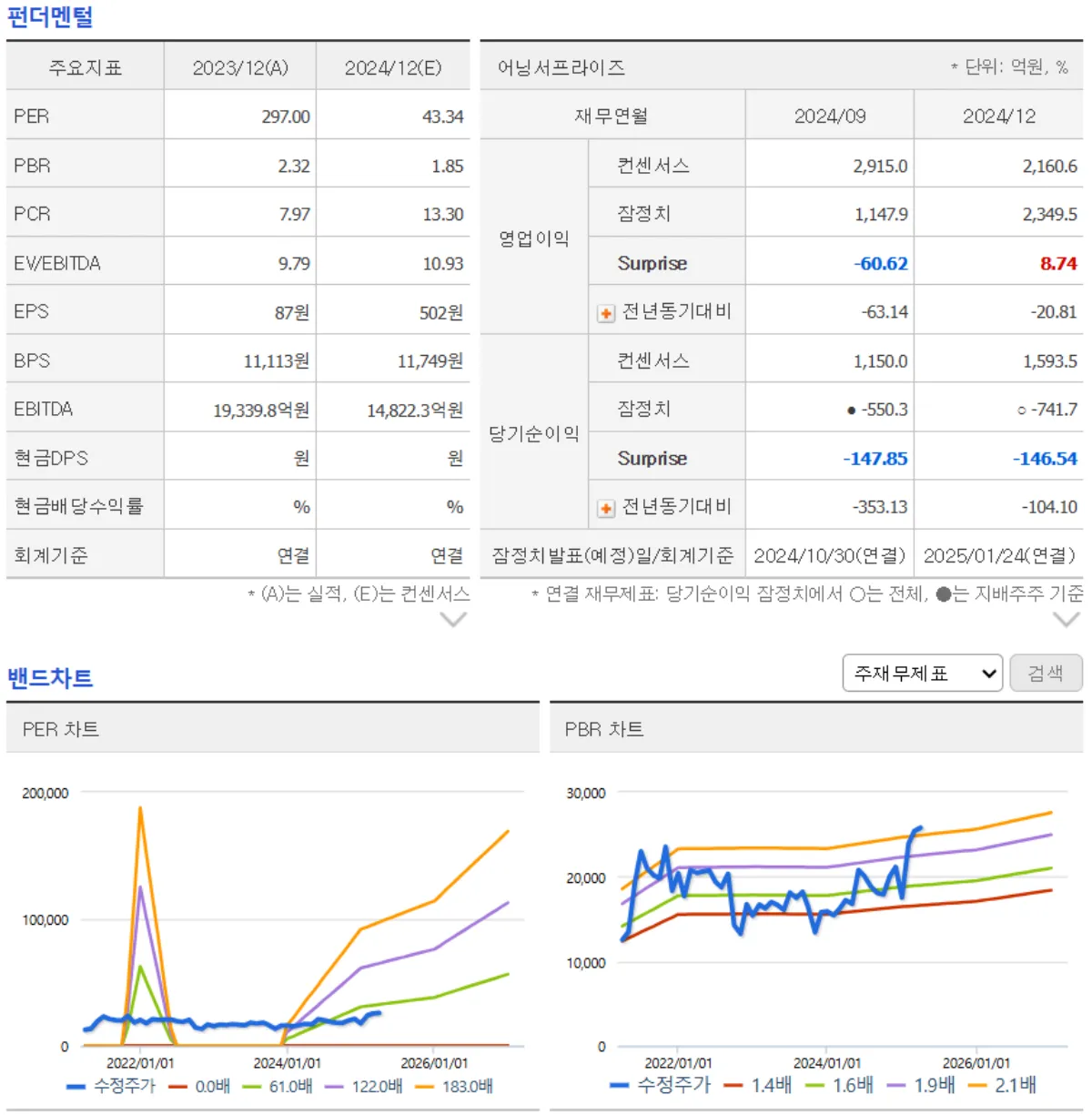Screen dimensions: 1092x1115
Task: Select the 수정주가 legend in PBR chart
Action: click(x=618, y=1085)
